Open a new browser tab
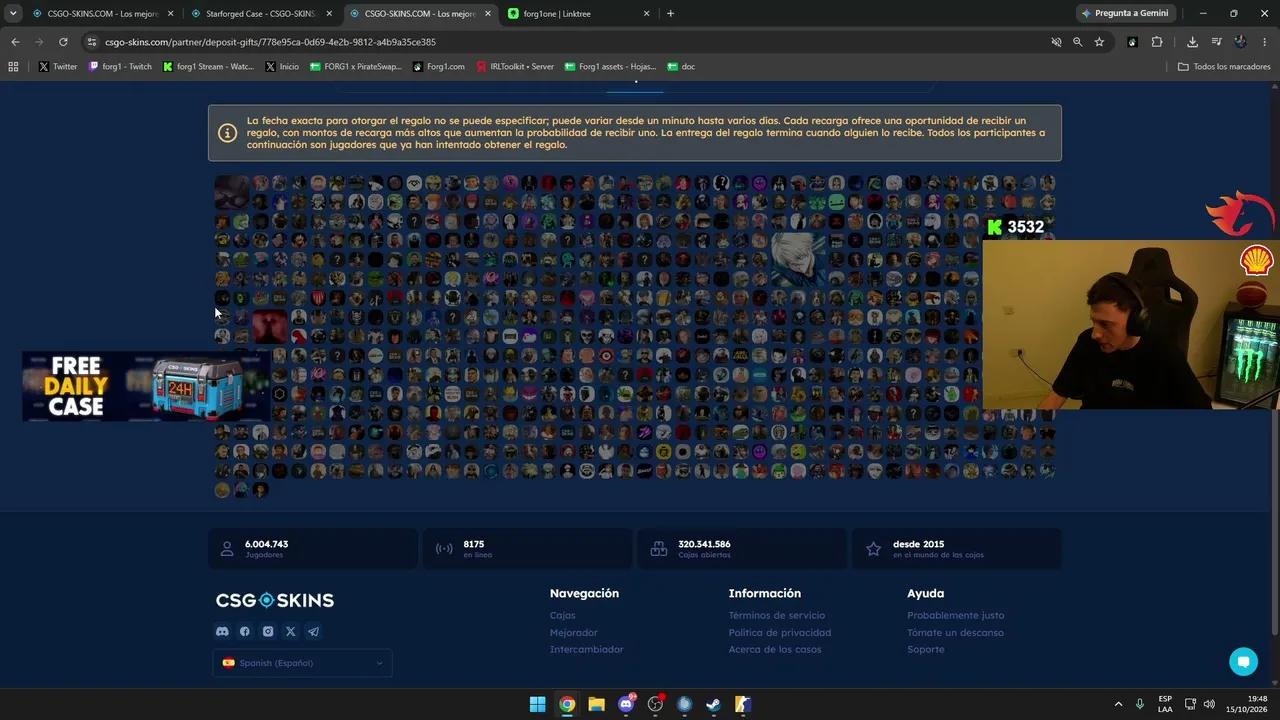This screenshot has width=1280, height=720. [670, 13]
